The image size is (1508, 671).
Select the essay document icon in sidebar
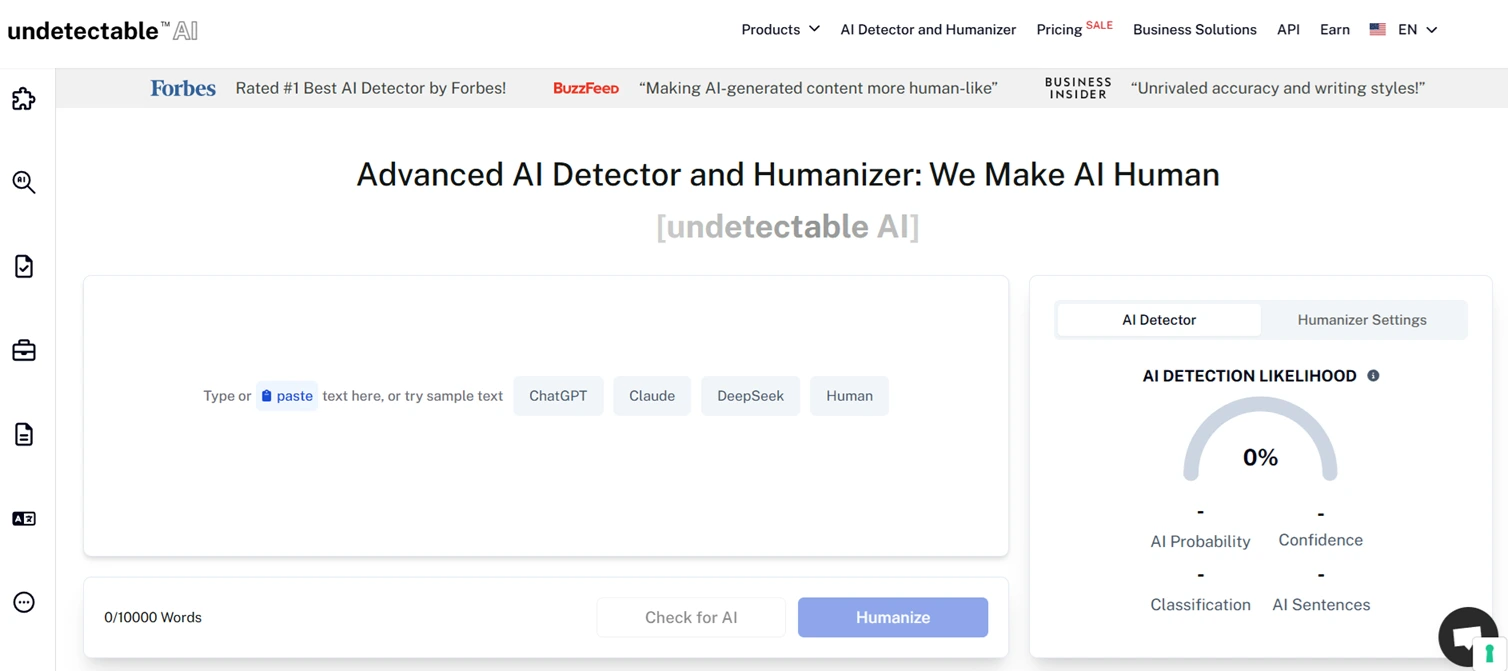23,434
